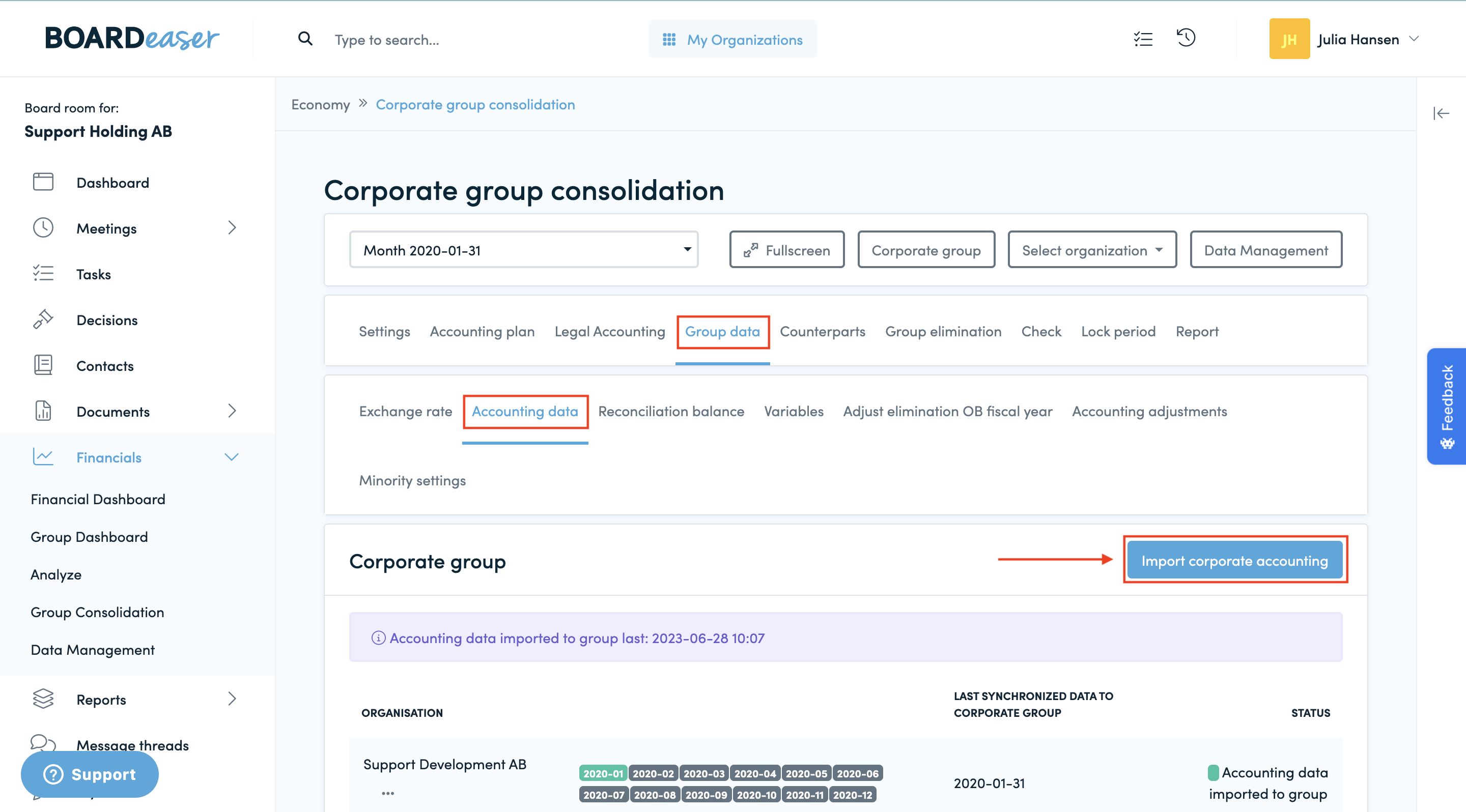Click the Financials chart icon
The image size is (1466, 812).
pos(43,456)
